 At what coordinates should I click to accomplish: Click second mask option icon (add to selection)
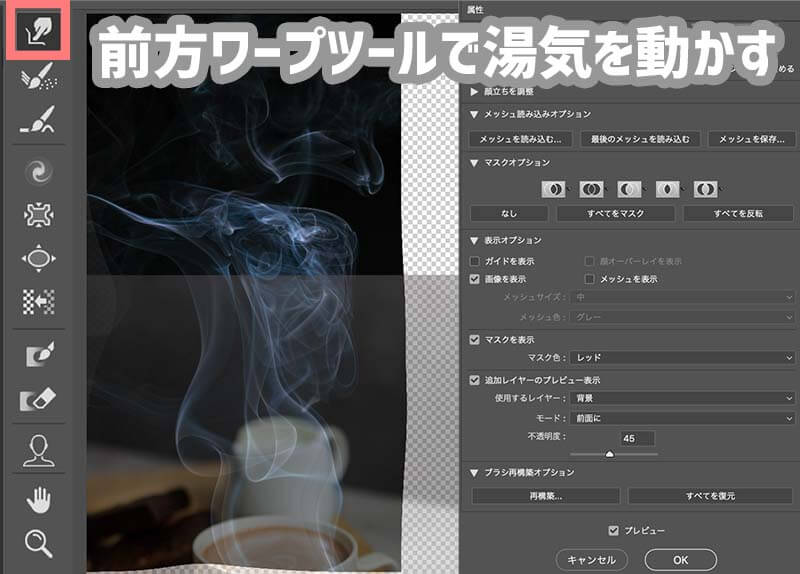pos(591,189)
